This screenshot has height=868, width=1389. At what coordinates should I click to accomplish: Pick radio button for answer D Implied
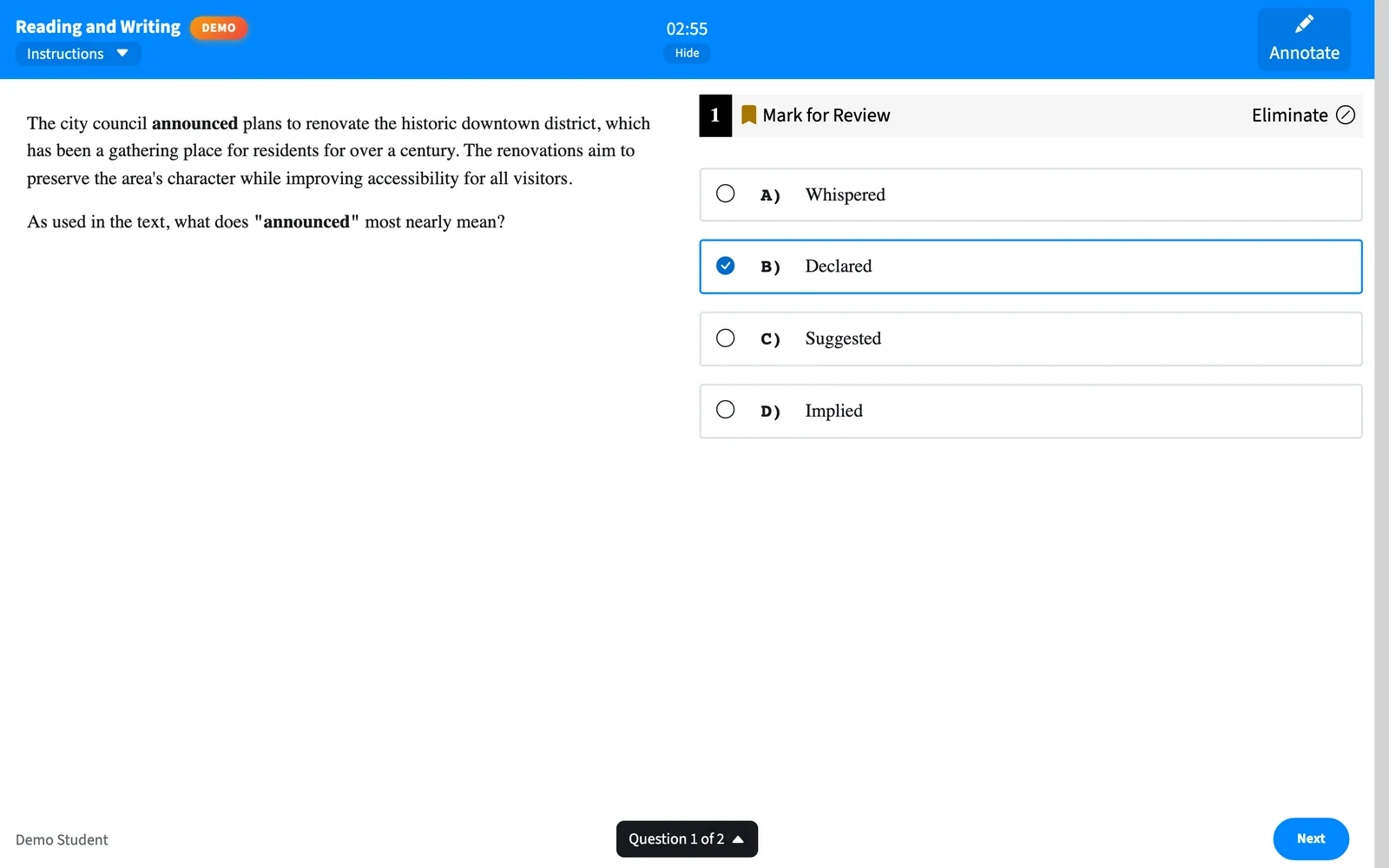click(x=726, y=410)
